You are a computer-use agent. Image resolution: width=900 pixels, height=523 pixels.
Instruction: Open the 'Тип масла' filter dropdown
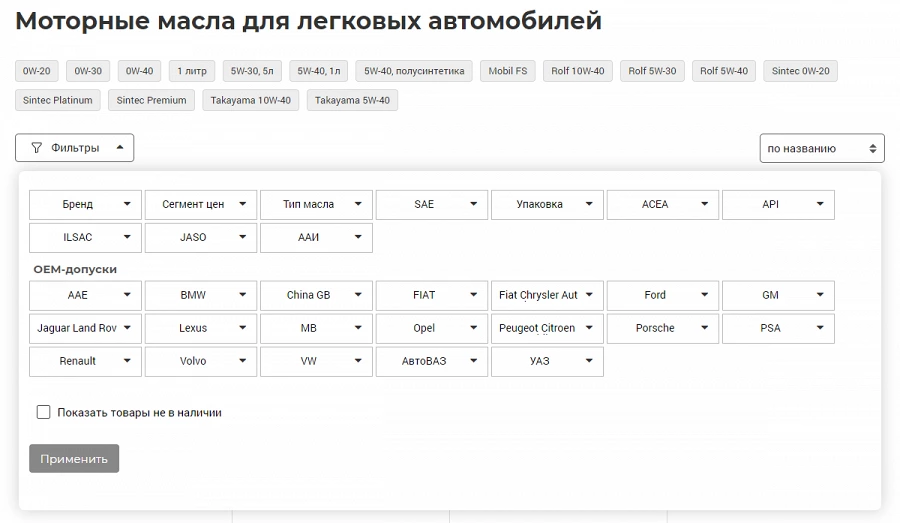point(316,204)
